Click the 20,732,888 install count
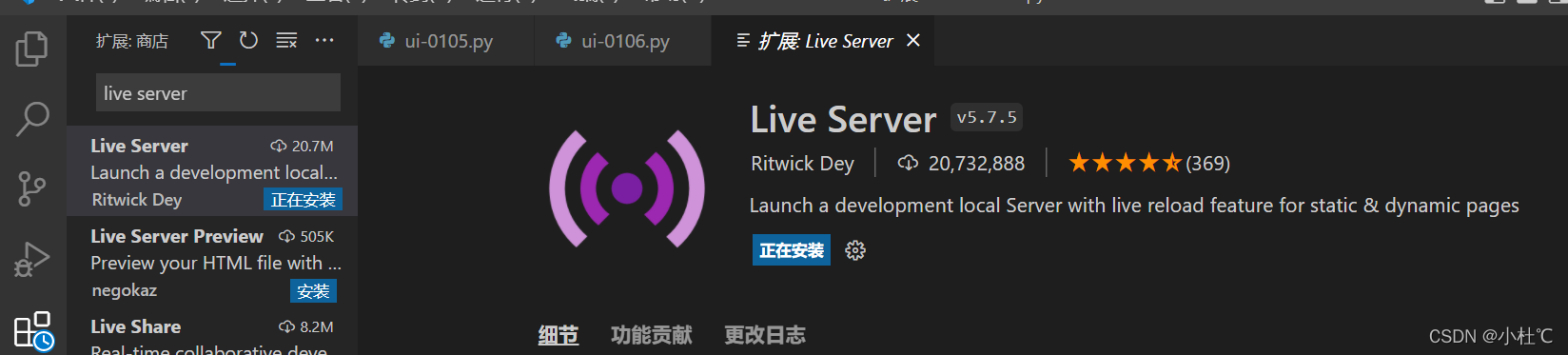1568x355 pixels. [961, 164]
